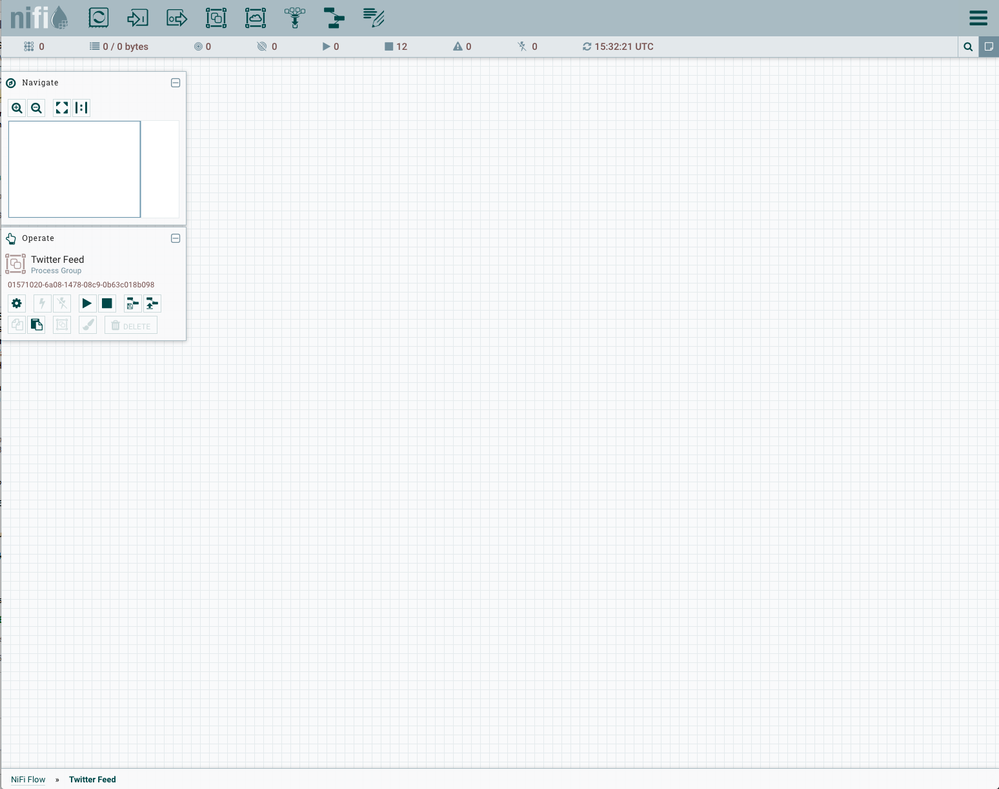The height and width of the screenshot is (789, 999).
Task: Select the Label toolbar icon
Action: (x=373, y=17)
